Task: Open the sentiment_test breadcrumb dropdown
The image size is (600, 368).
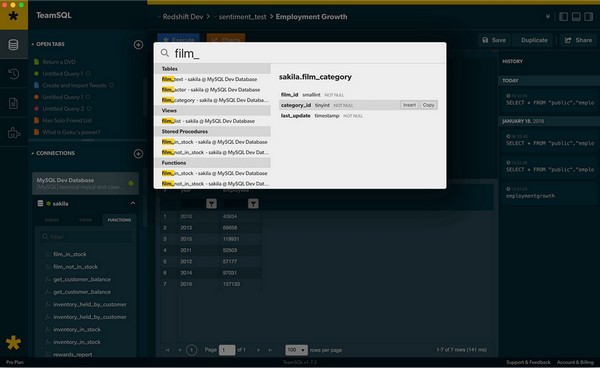Action: [x=241, y=17]
